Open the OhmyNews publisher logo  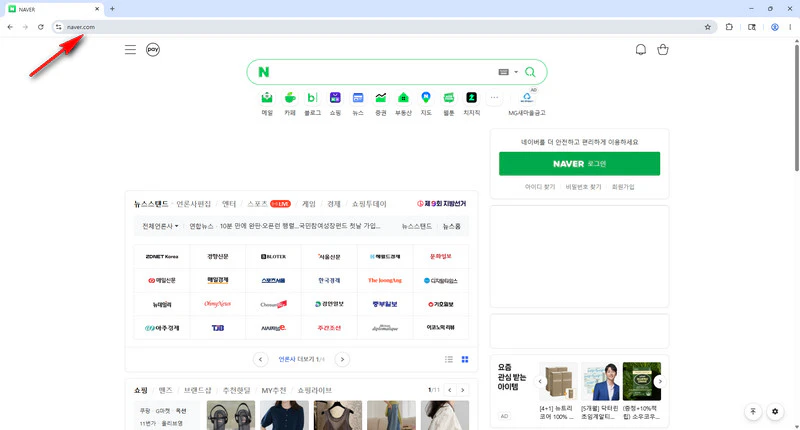pos(217,304)
